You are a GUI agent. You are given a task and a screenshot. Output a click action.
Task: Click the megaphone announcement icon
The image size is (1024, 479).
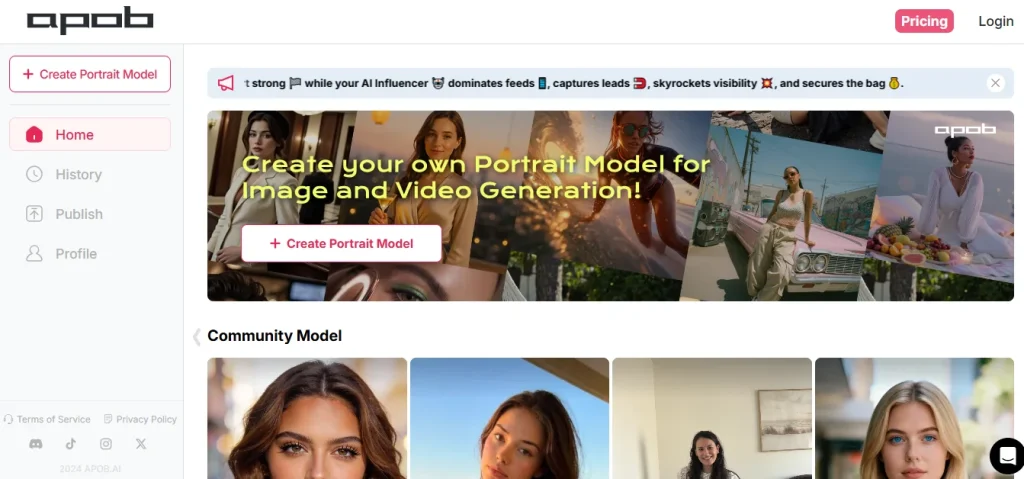(225, 83)
